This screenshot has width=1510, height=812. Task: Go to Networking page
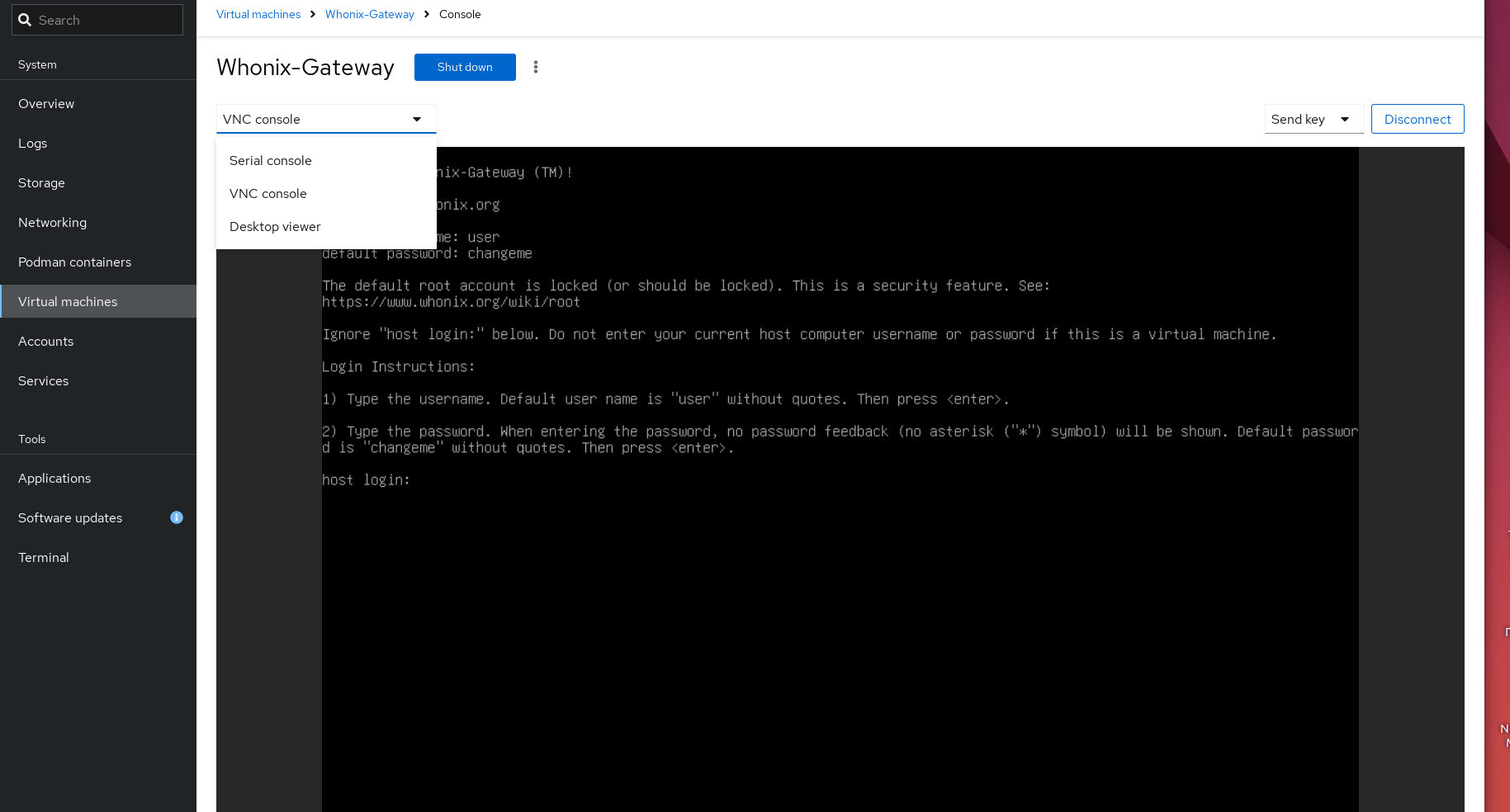click(x=52, y=223)
